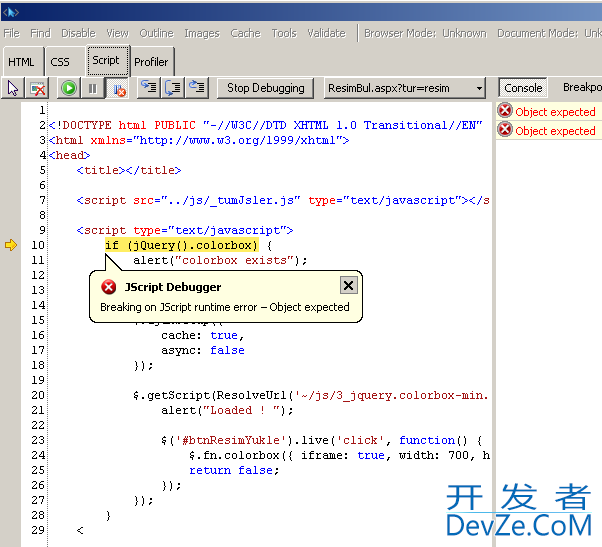
Task: Click the JScript Debugger red error icon
Action: click(x=109, y=287)
